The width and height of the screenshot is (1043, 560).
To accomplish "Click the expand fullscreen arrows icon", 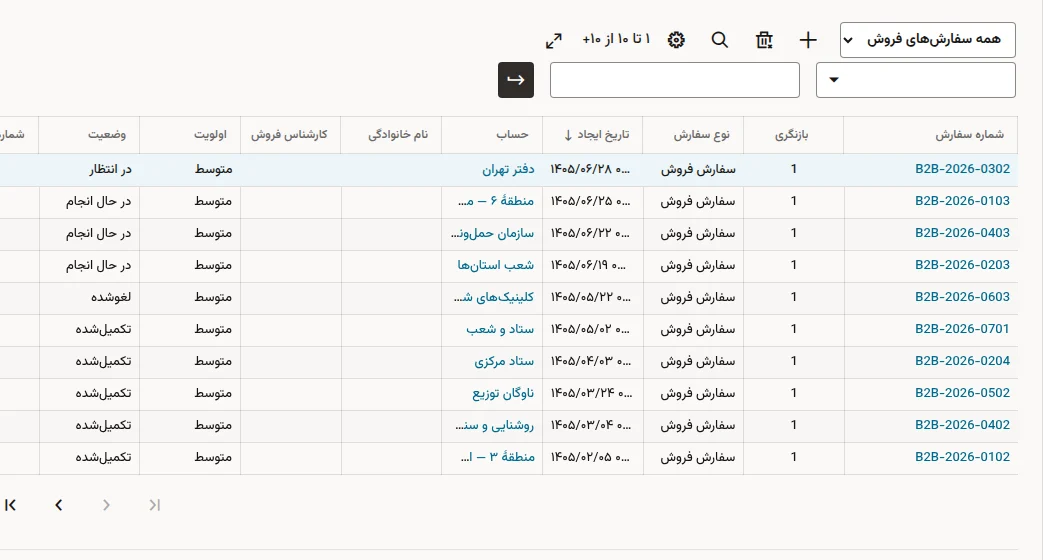I will [553, 41].
